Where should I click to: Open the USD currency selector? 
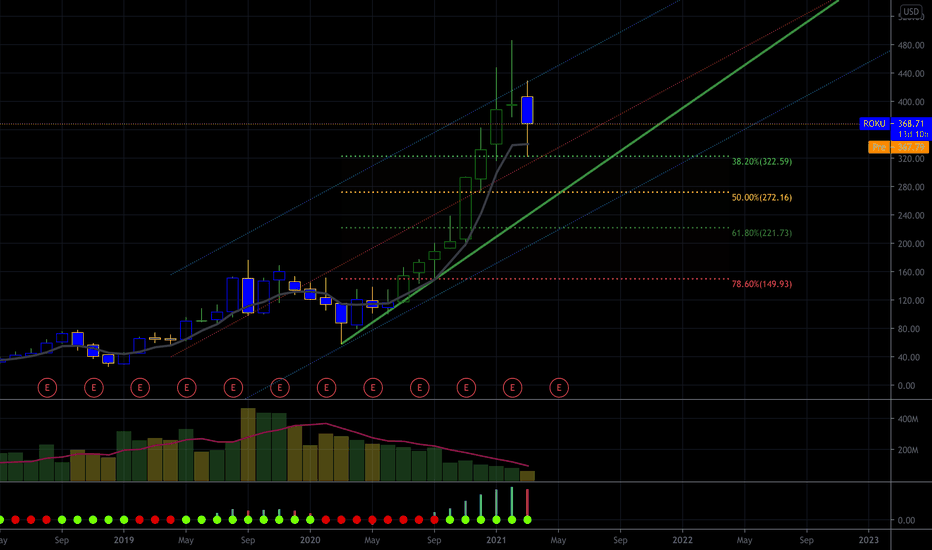coord(911,11)
